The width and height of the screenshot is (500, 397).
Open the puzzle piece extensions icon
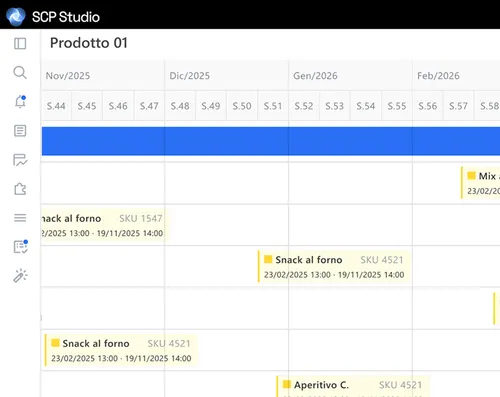[20, 189]
